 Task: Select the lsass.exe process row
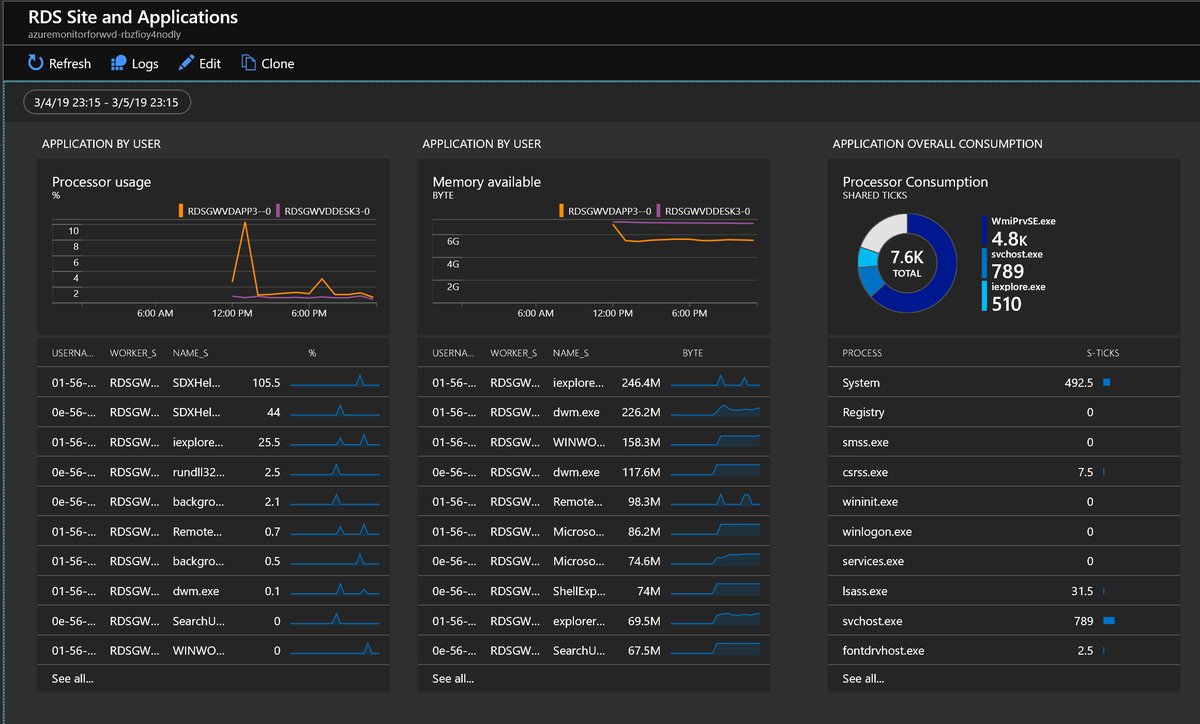[x=1004, y=591]
